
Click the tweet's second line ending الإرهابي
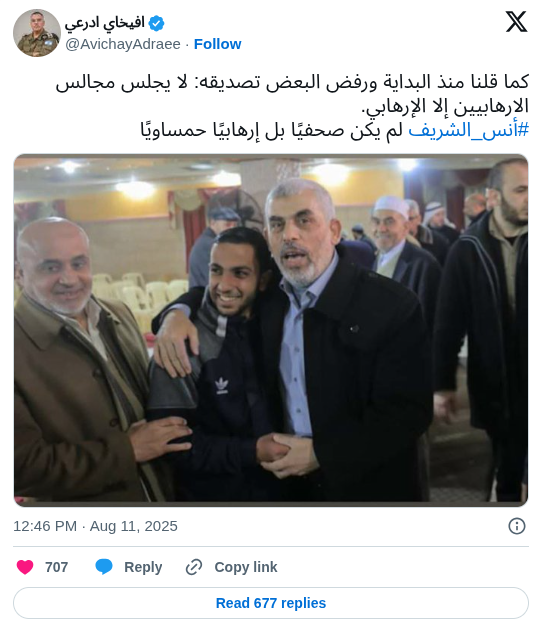[x=445, y=106]
